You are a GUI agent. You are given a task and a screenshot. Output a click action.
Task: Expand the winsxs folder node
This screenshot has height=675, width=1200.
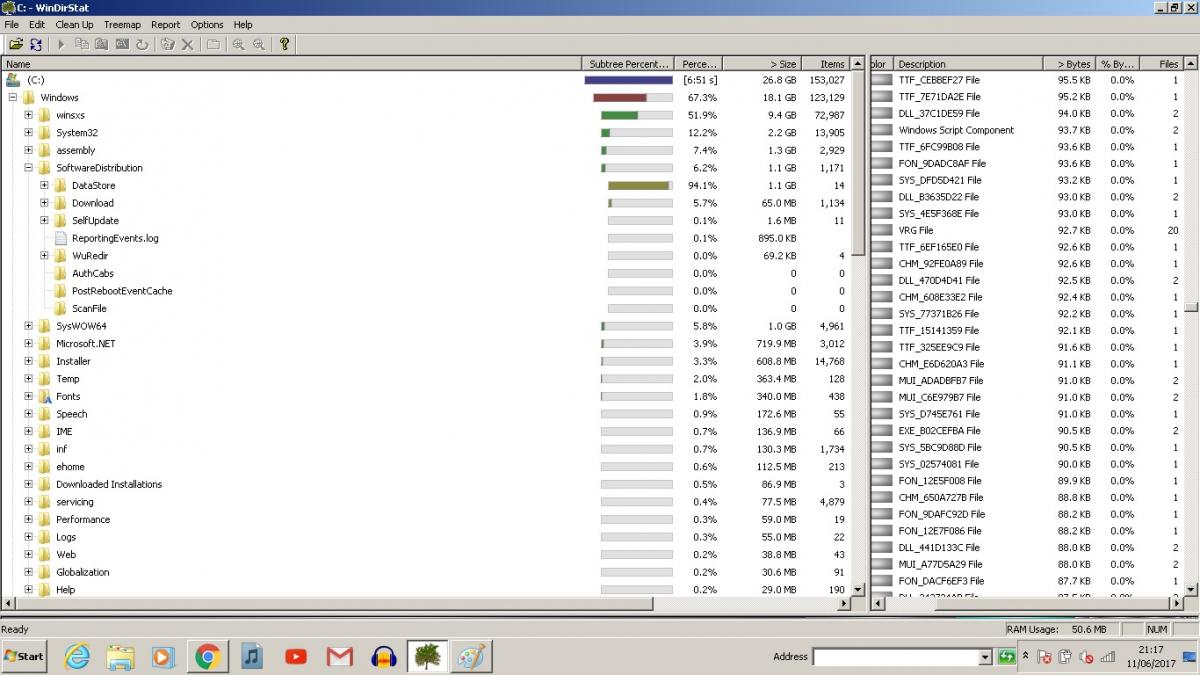[29, 115]
